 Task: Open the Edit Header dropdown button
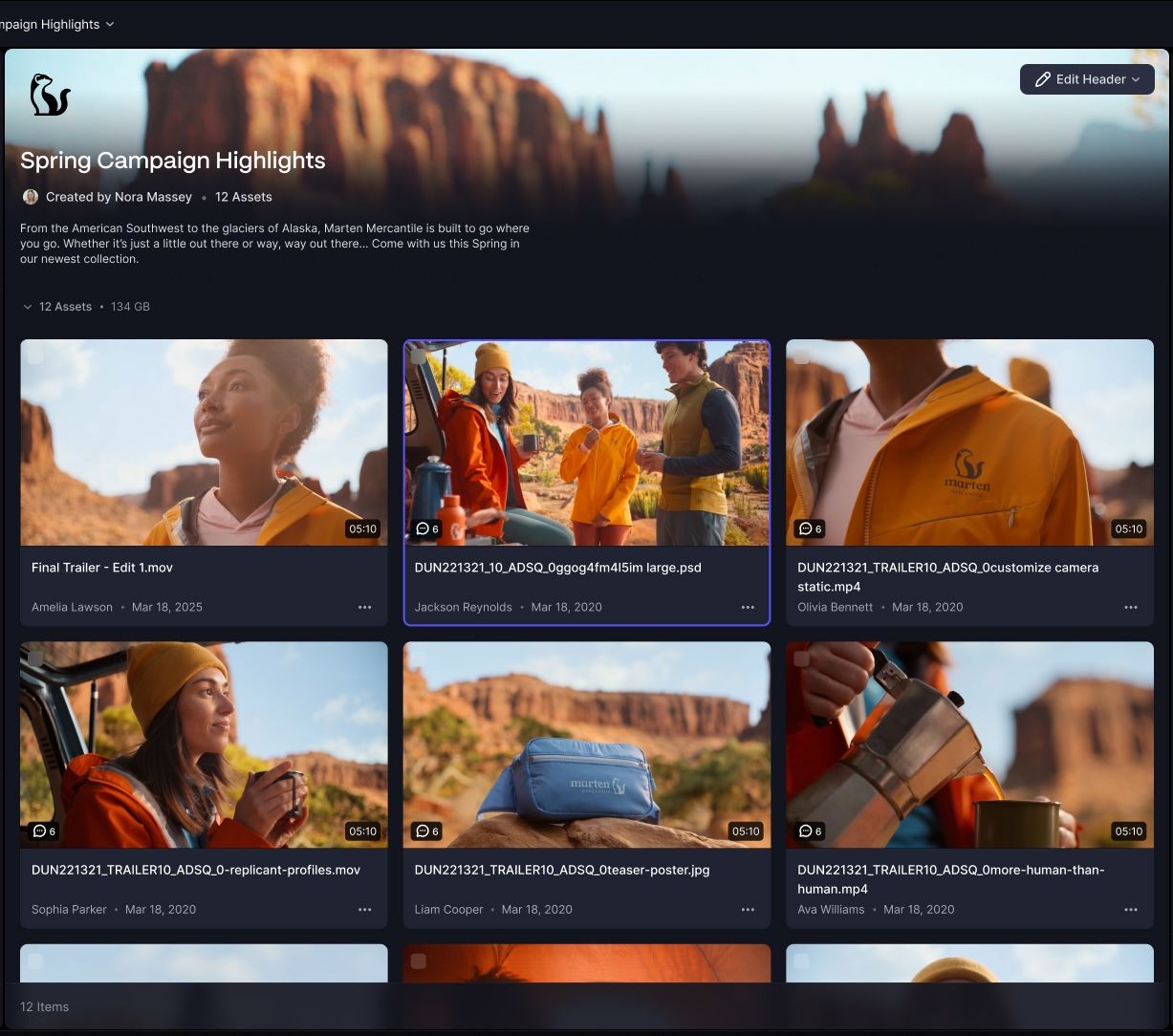1087,79
